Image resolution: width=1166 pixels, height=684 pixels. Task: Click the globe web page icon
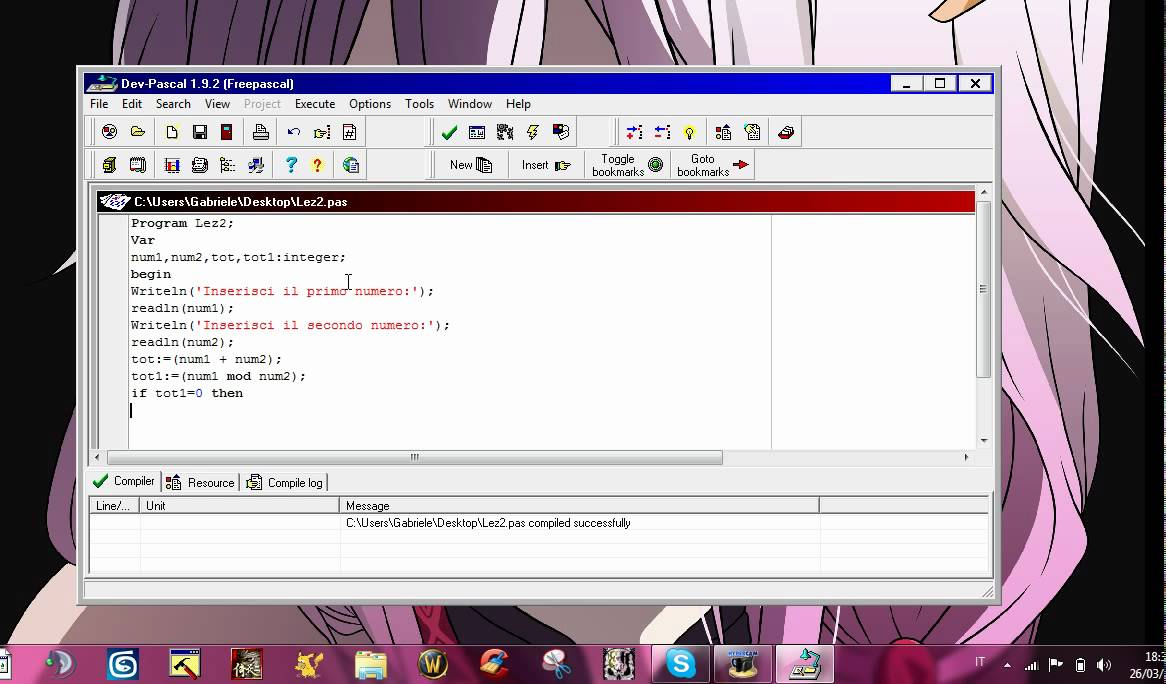point(351,165)
